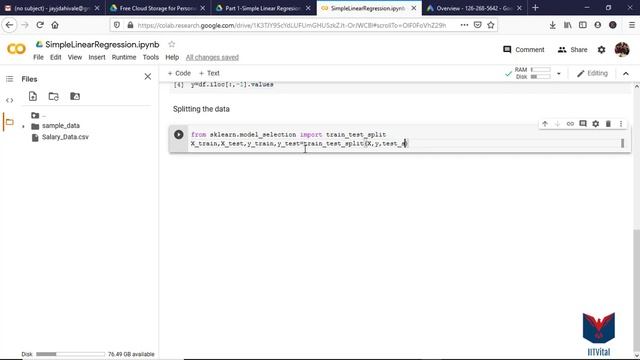This screenshot has height=360, width=640.
Task: Select the y=df.iloc values code line
Action: [x=232, y=84]
